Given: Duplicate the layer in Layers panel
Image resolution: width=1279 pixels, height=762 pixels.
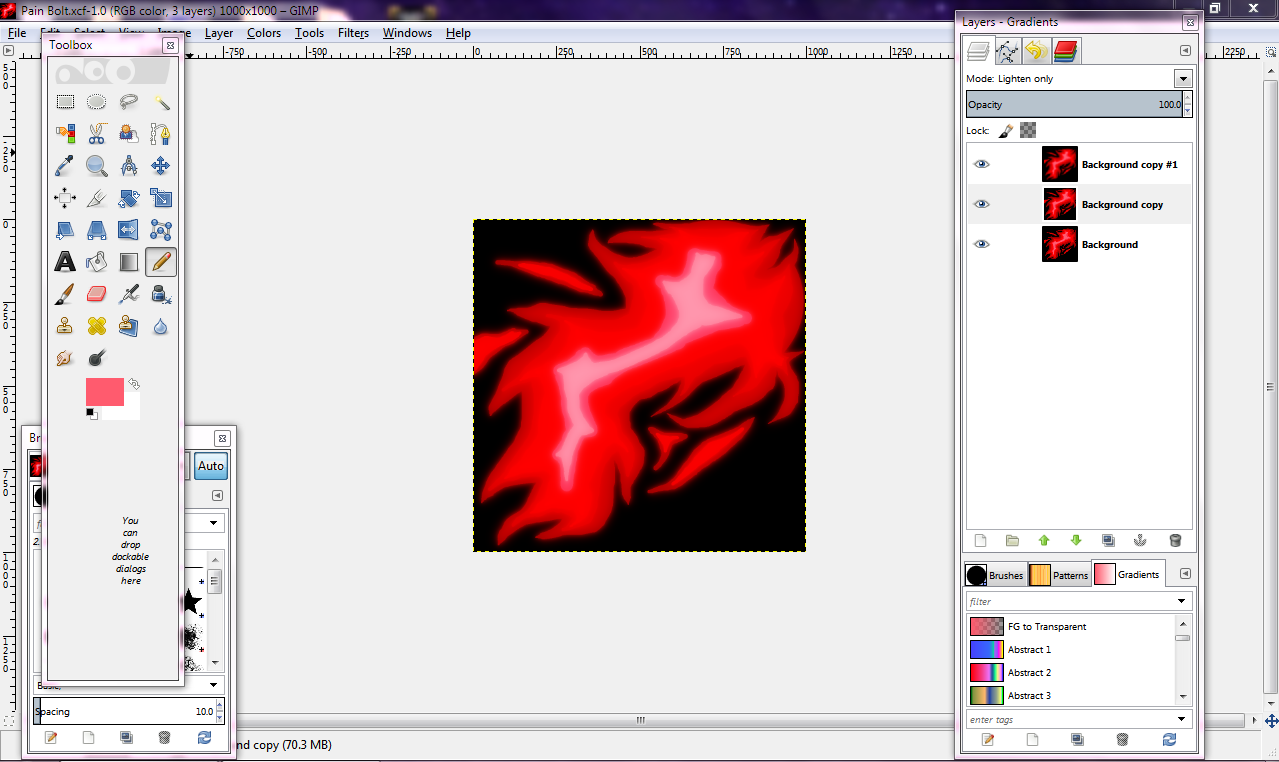Looking at the screenshot, I should 1108,540.
